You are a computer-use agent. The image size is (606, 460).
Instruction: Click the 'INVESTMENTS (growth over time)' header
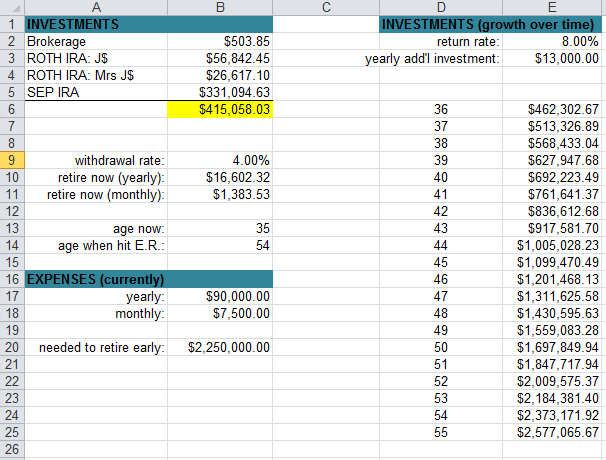click(490, 24)
